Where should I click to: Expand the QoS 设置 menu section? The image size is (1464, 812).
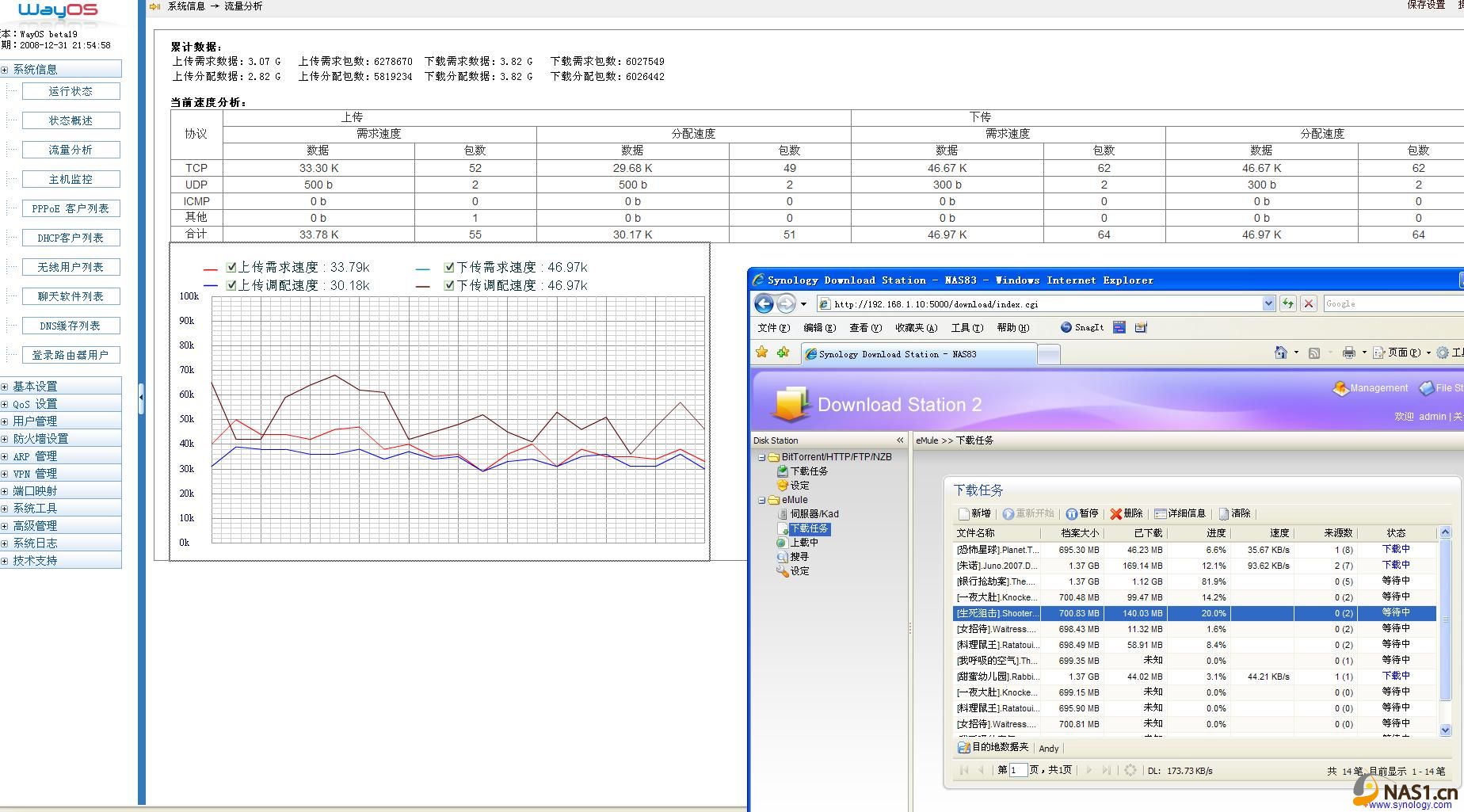[x=5, y=404]
